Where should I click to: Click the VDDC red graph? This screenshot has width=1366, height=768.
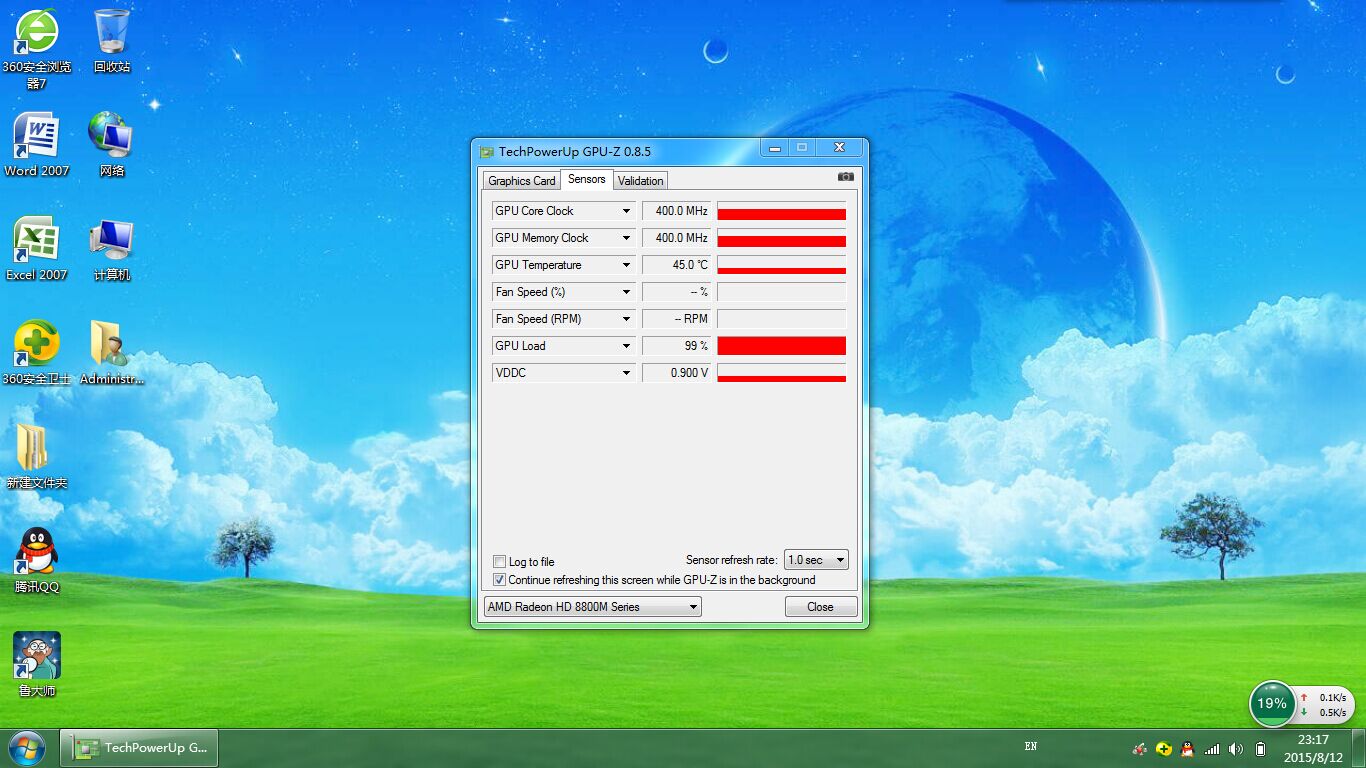[x=782, y=373]
